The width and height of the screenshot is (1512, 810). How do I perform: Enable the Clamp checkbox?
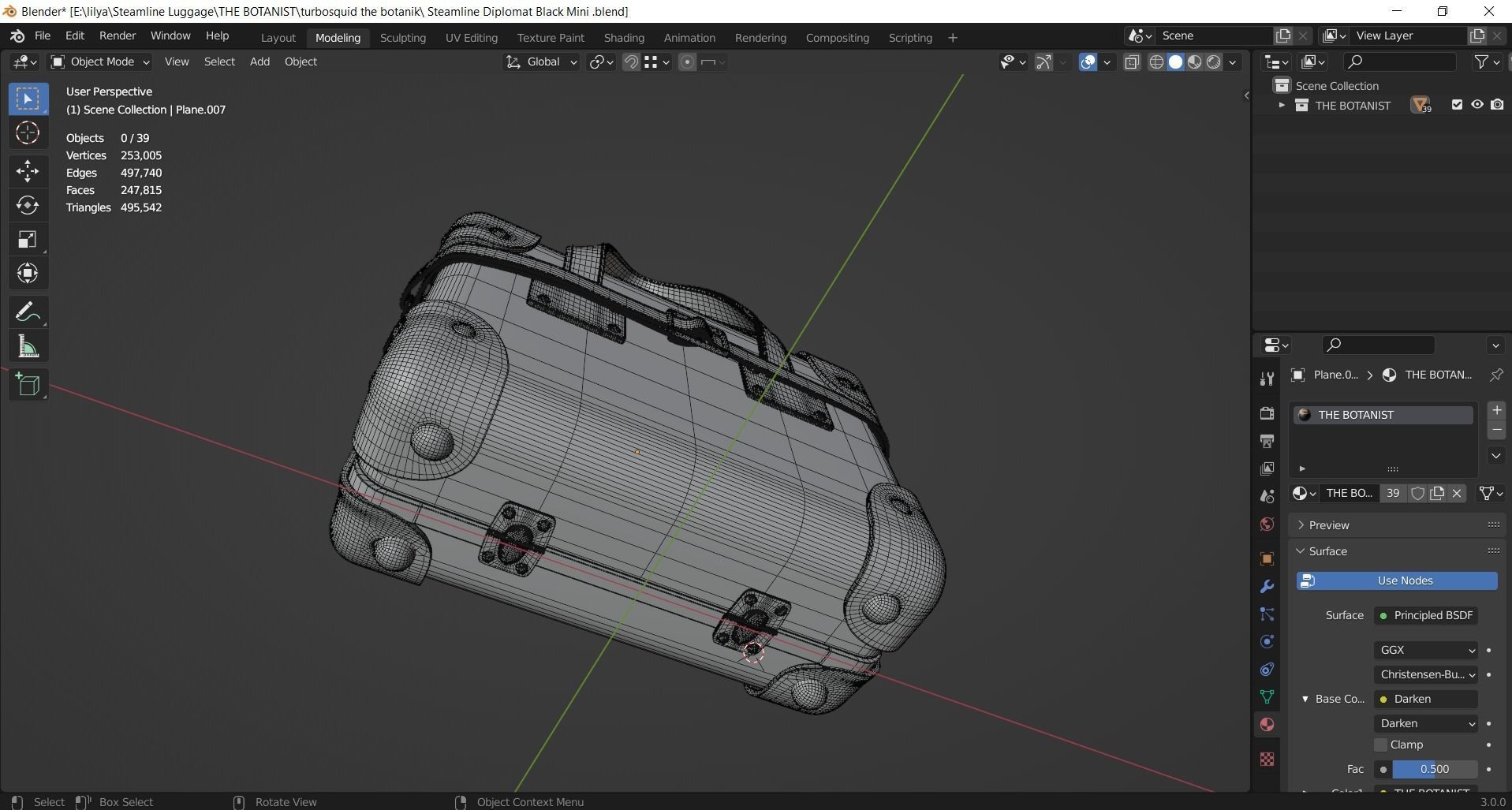pos(1380,745)
